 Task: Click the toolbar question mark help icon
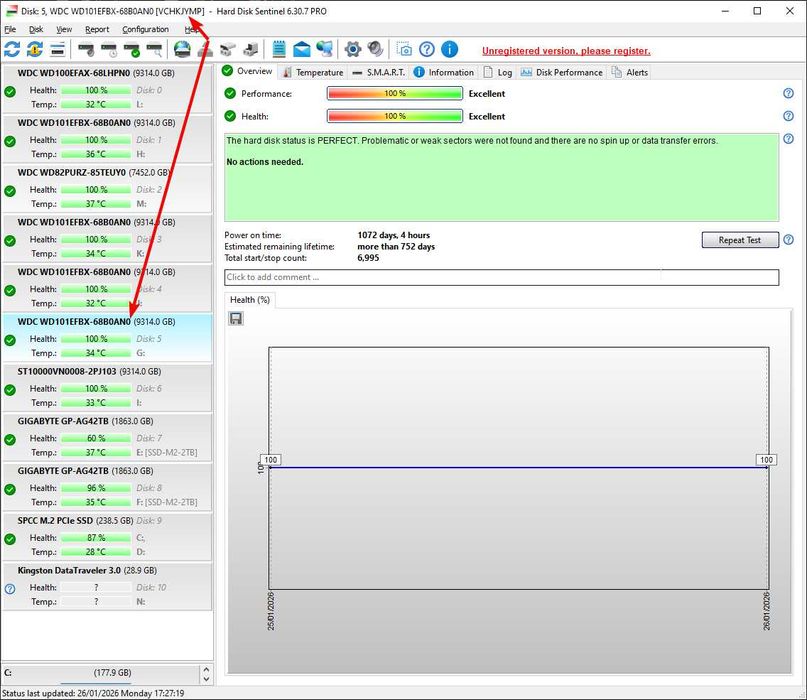pyautogui.click(x=427, y=49)
